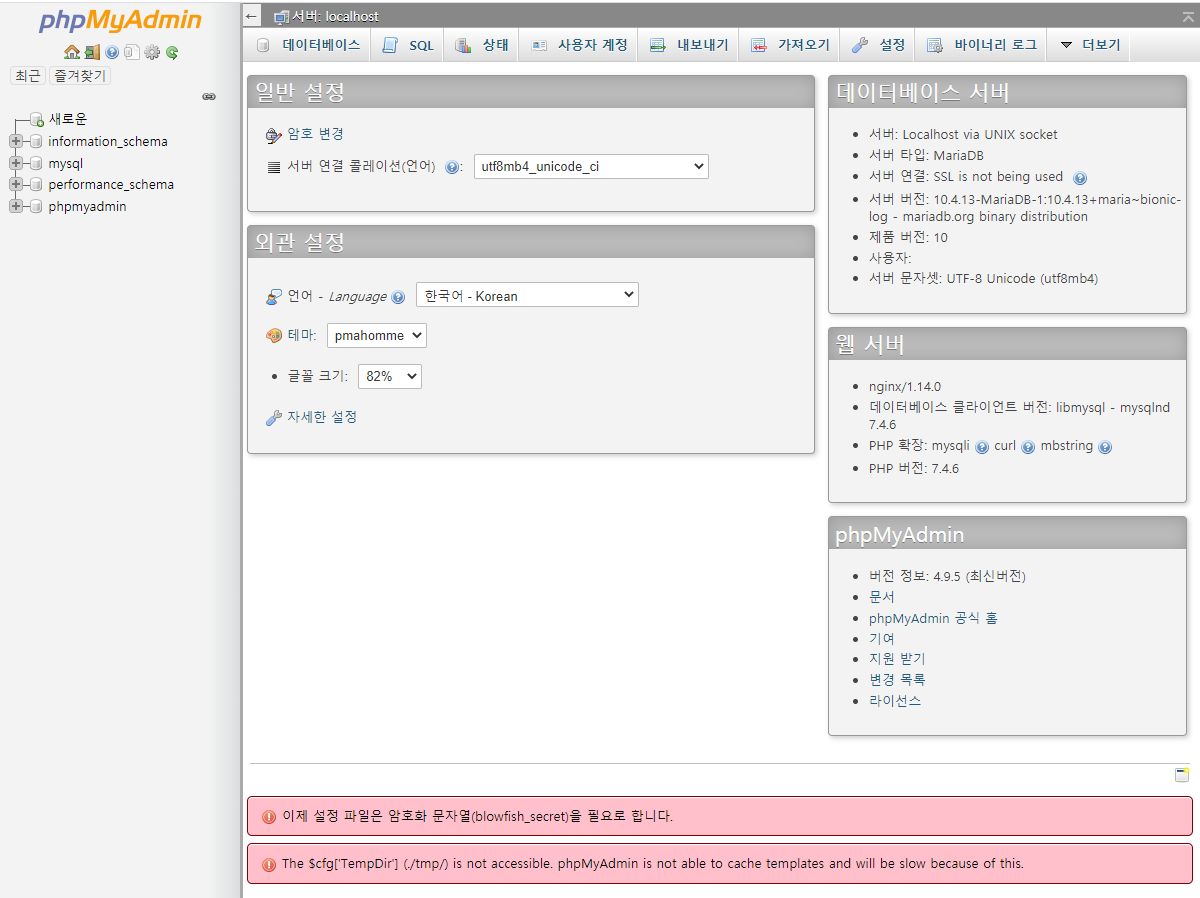1200x898 pixels.
Task: Click the collapse-navigation arrow left of 서버: localhost
Action: (x=252, y=16)
